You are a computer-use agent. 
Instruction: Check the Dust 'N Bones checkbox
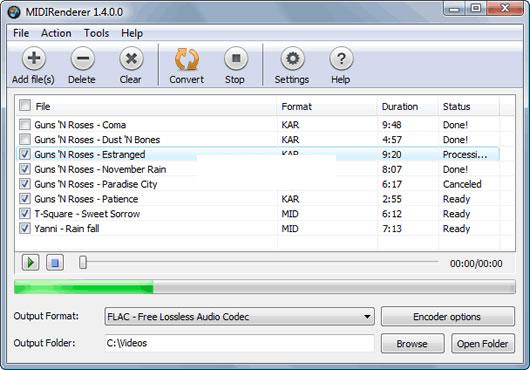(x=25, y=139)
